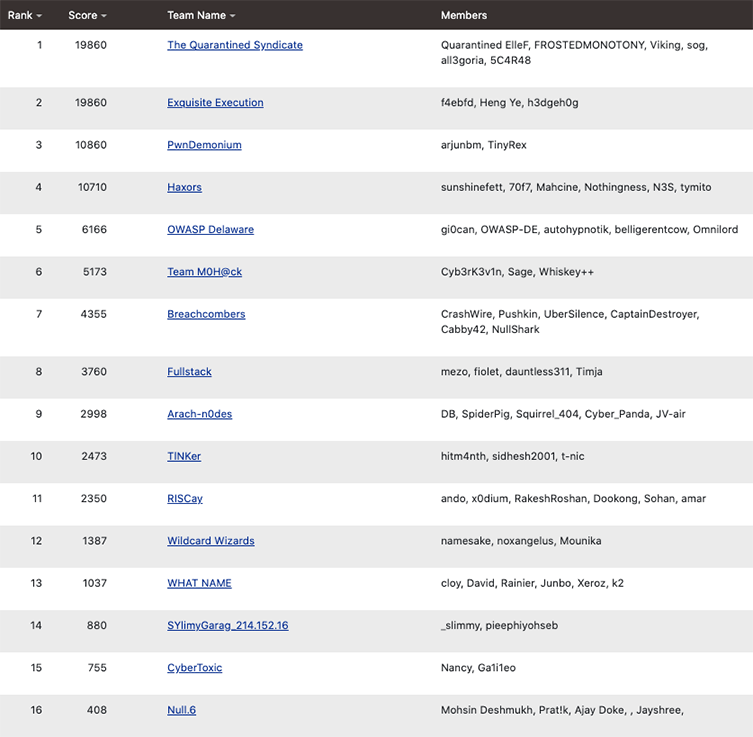Select members text 'Nancy, Ga1i1eo'
Screen dimensions: 753x737
click(478, 667)
